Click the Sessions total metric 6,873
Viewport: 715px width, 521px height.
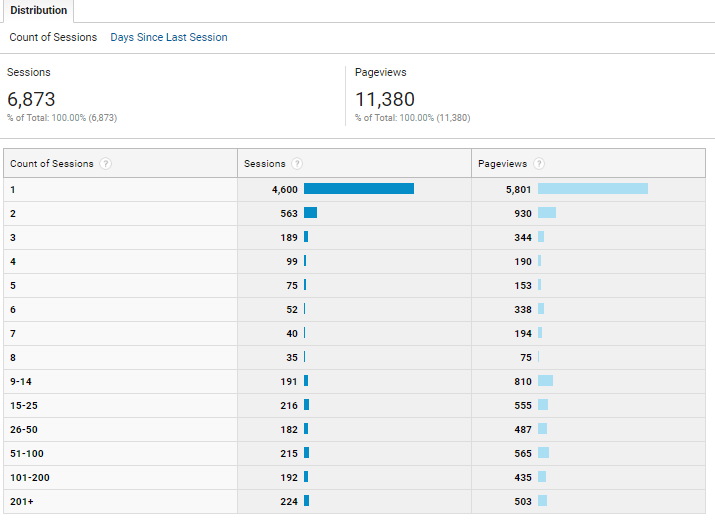tap(31, 99)
